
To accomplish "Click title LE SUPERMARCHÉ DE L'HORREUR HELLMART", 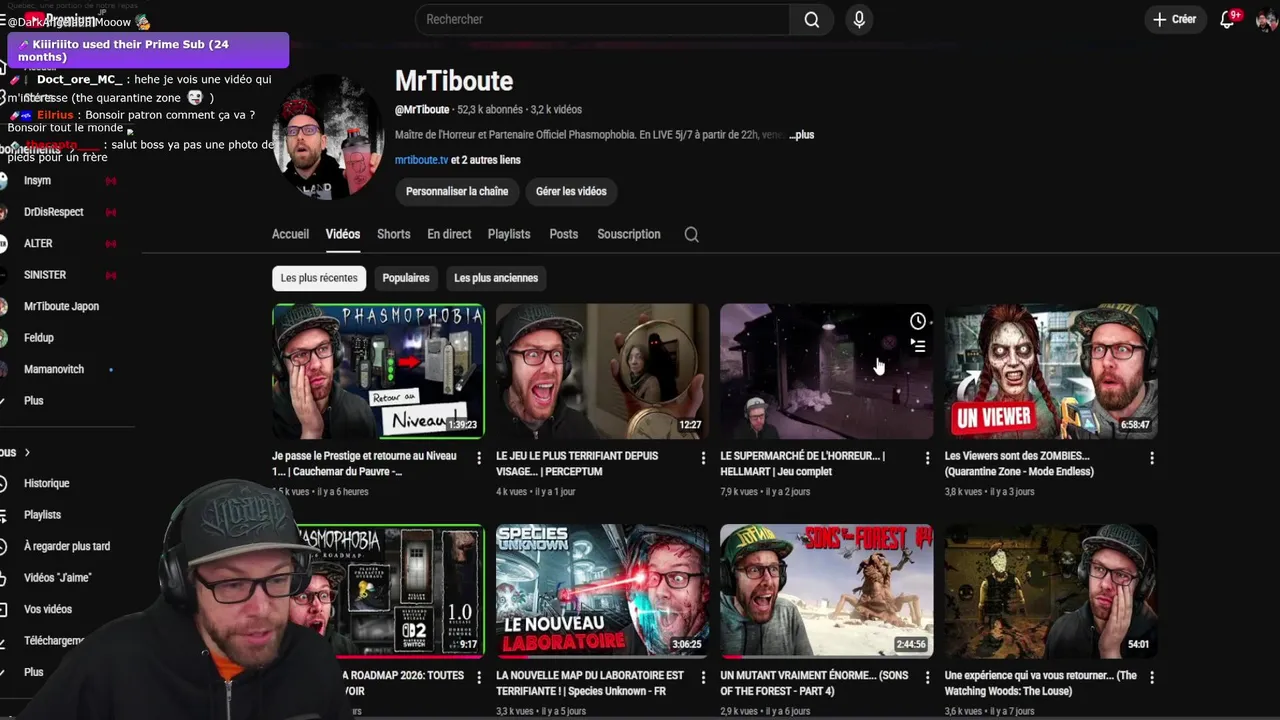I will (x=802, y=464).
